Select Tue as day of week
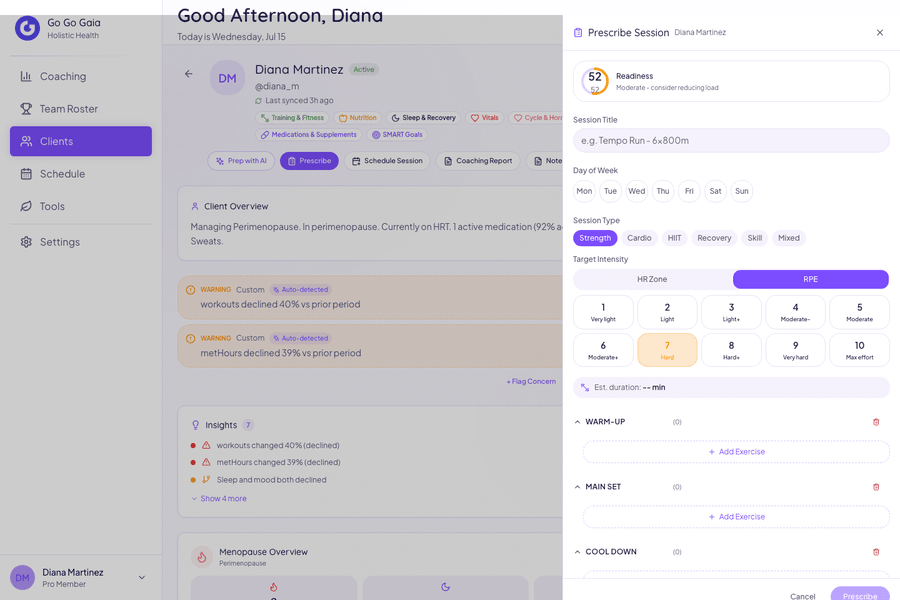Image resolution: width=900 pixels, height=600 pixels. point(610,191)
